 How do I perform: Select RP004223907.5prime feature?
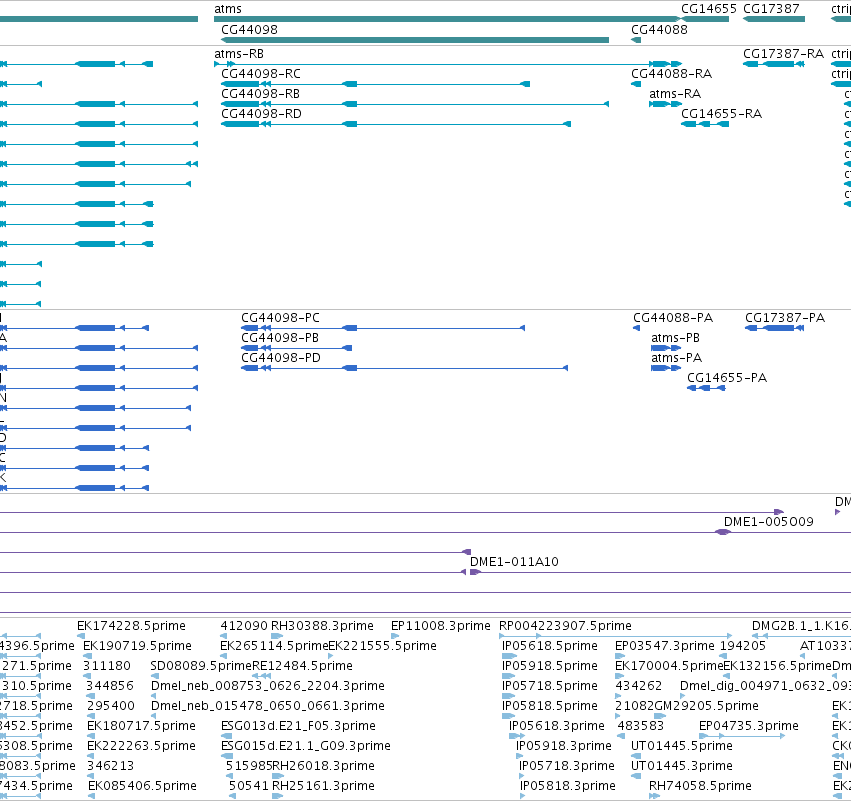point(565,626)
